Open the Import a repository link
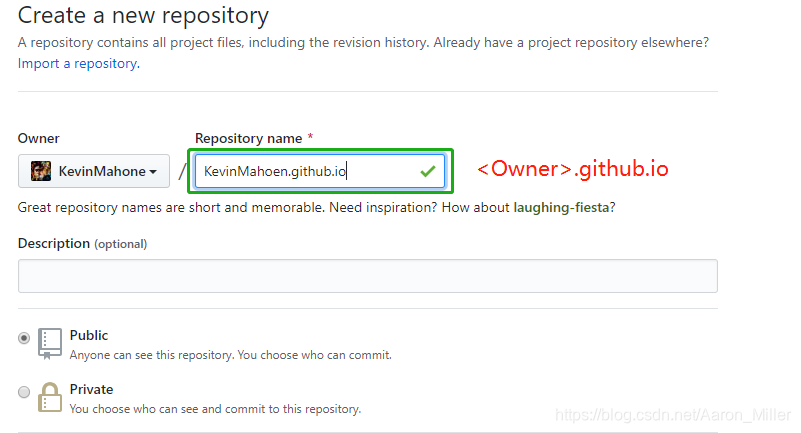The width and height of the screenshot is (801, 433). (79, 63)
